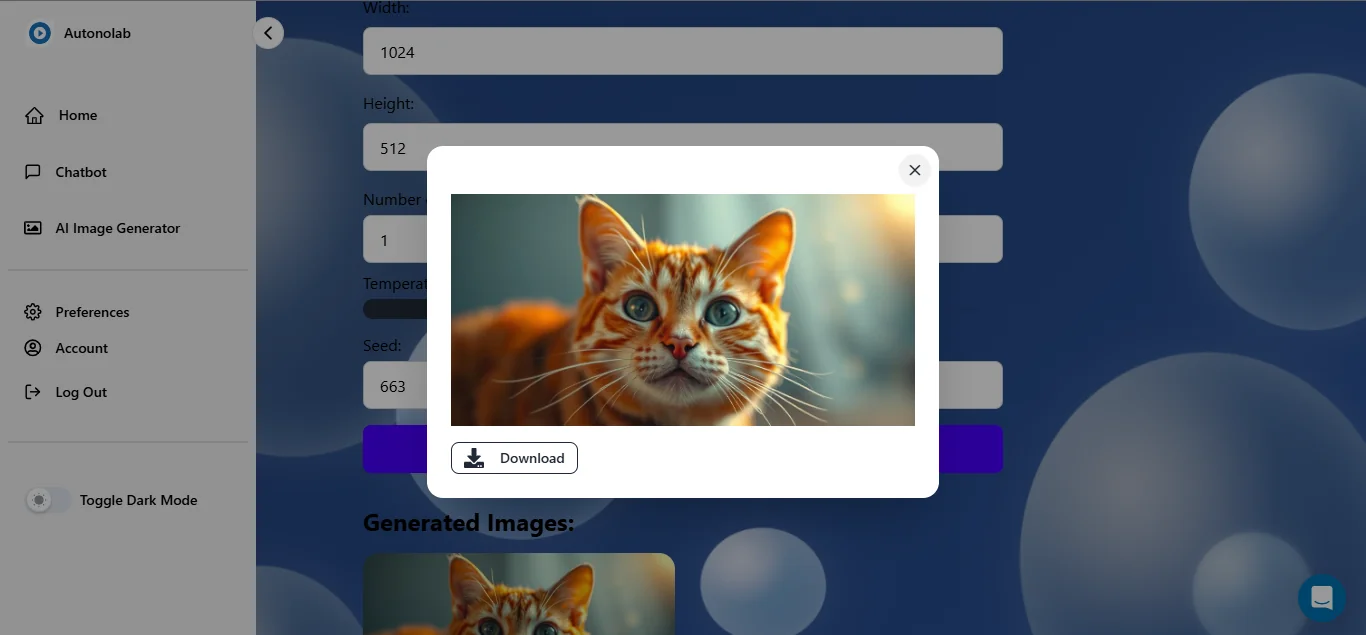Click the gear icon beside Preferences
Screen dimensions: 1366x635
coord(33,312)
